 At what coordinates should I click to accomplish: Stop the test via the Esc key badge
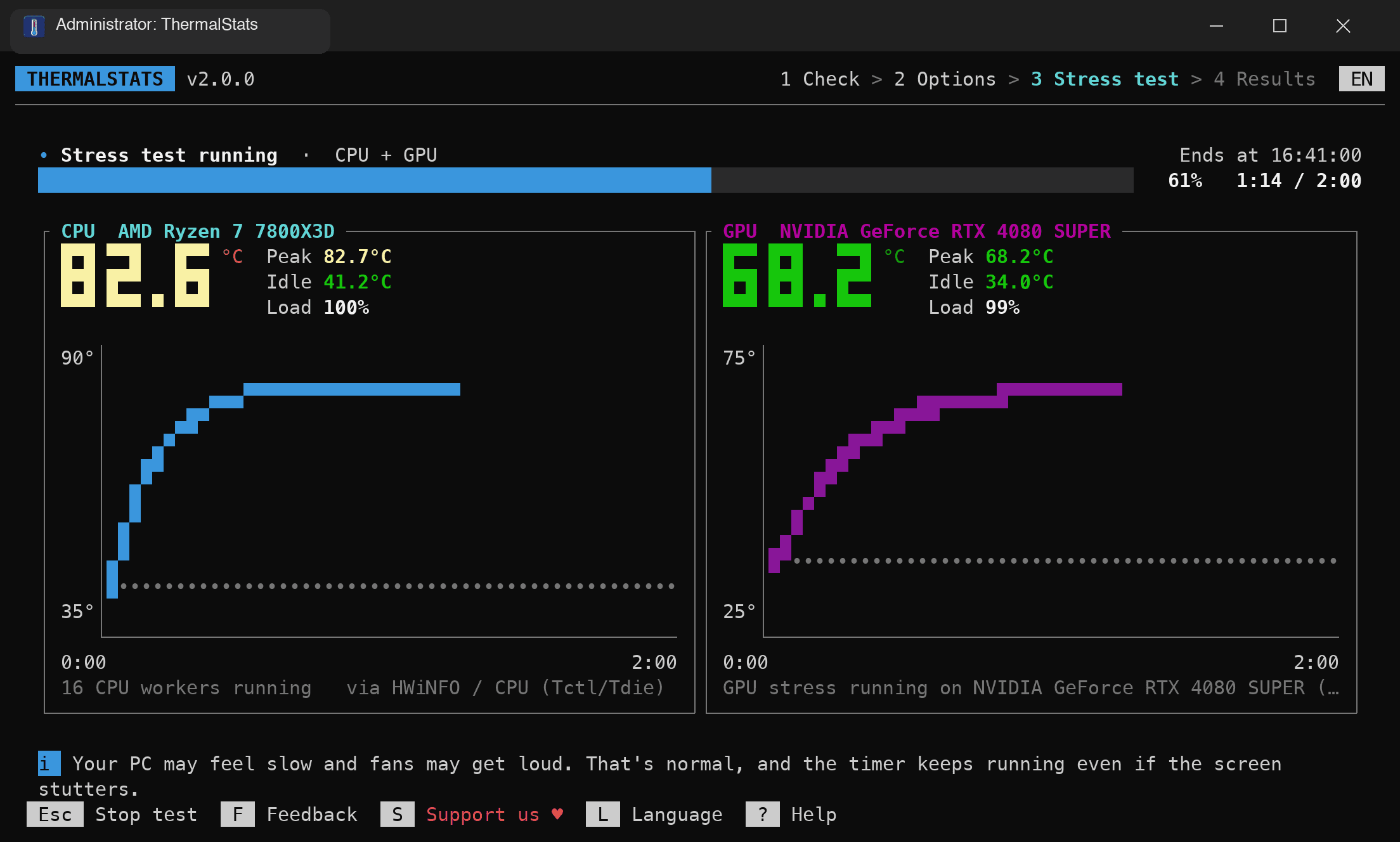coord(55,814)
